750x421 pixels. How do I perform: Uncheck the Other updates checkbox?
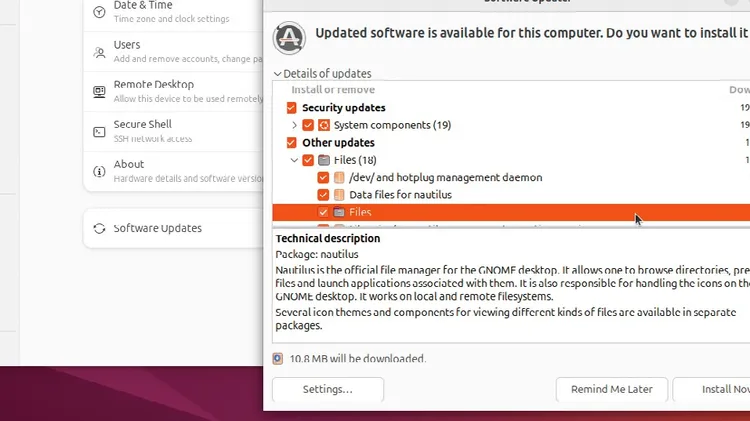(291, 143)
